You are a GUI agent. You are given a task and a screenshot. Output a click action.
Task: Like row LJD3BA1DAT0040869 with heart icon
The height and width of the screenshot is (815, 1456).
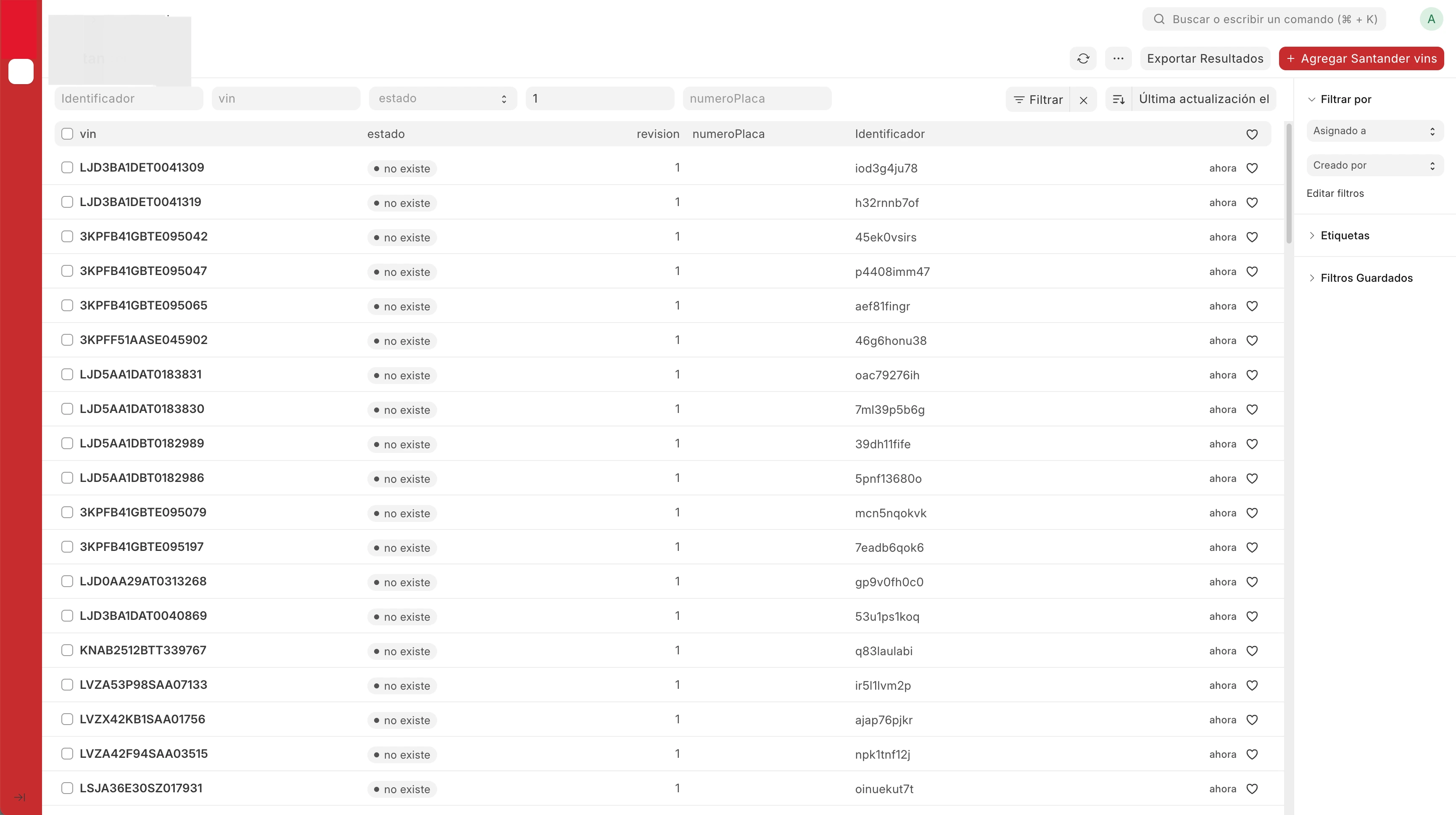1252,617
